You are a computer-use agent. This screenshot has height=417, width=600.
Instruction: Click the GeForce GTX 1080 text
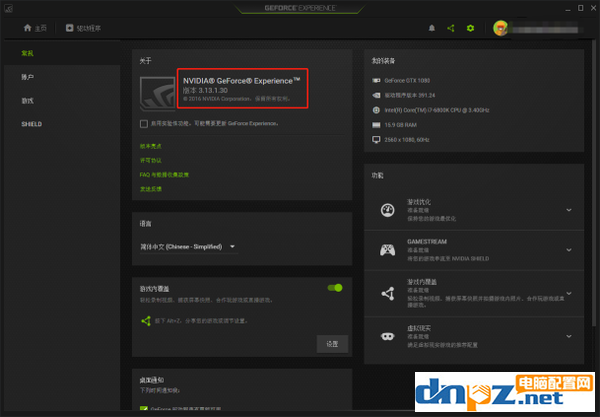(x=407, y=80)
